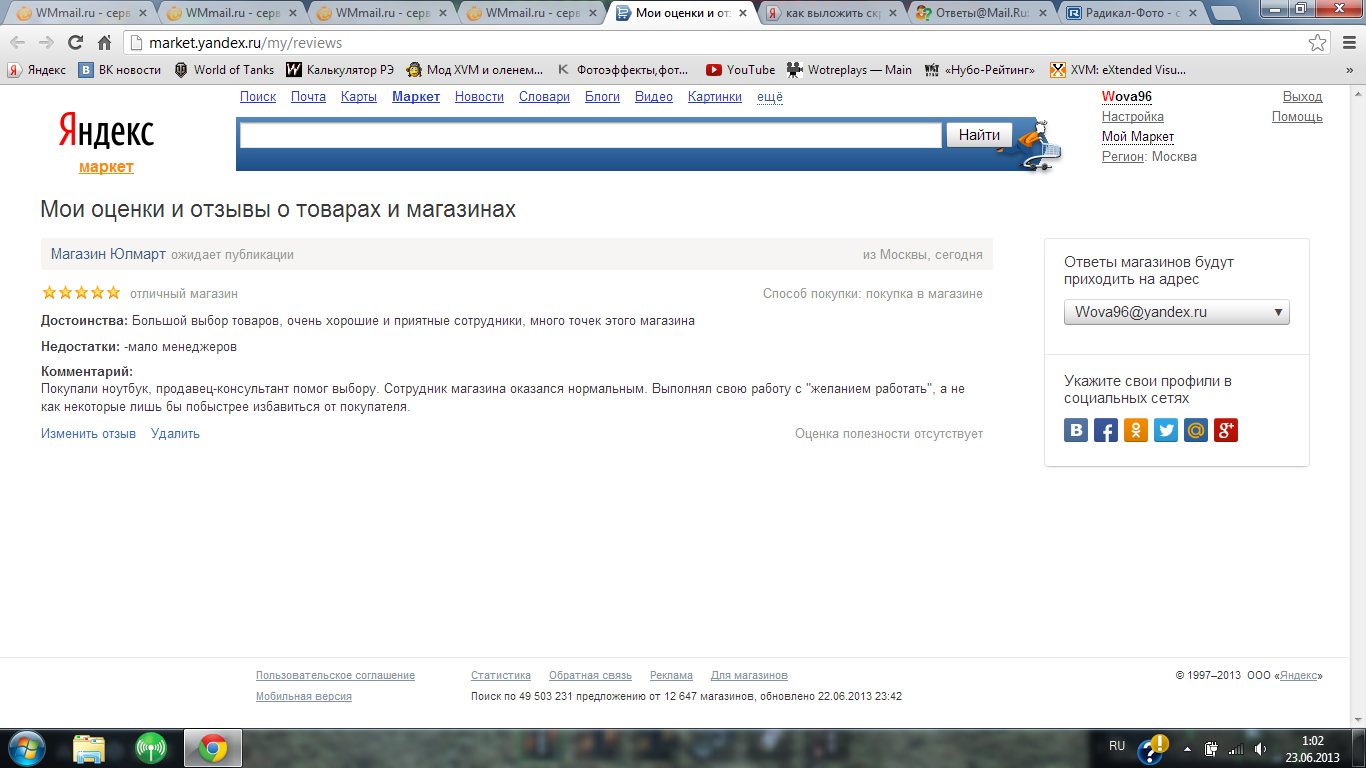Open the Настройка settings link

[x=1133, y=117]
